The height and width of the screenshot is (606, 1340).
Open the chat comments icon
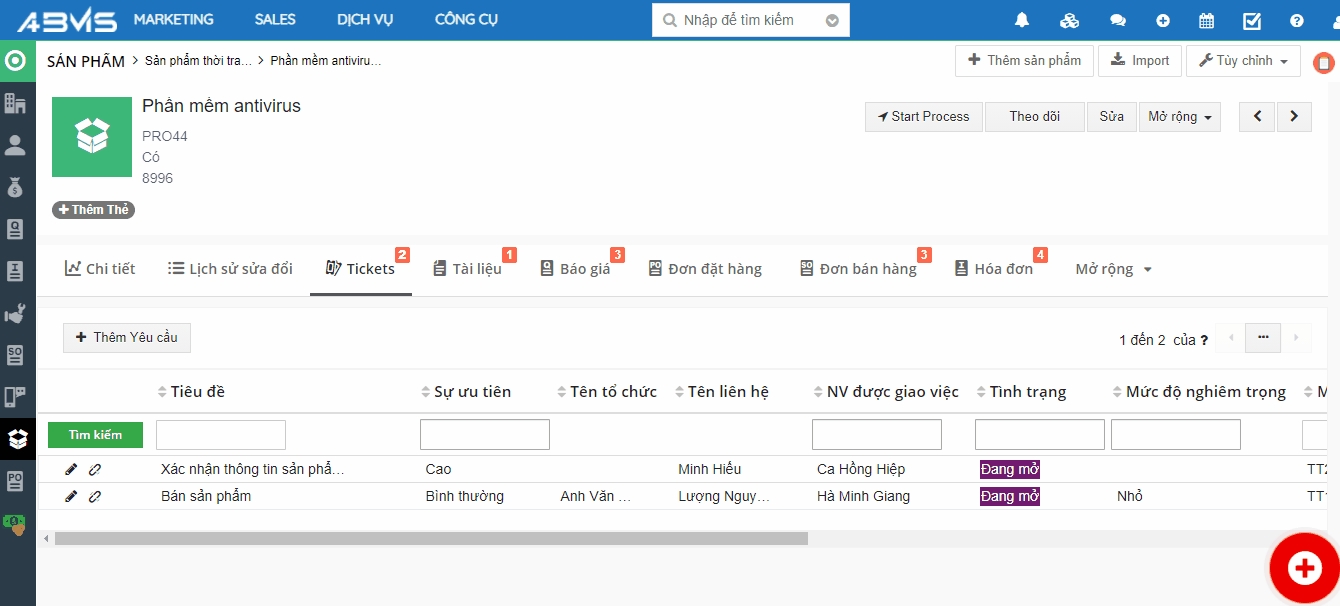click(1118, 20)
